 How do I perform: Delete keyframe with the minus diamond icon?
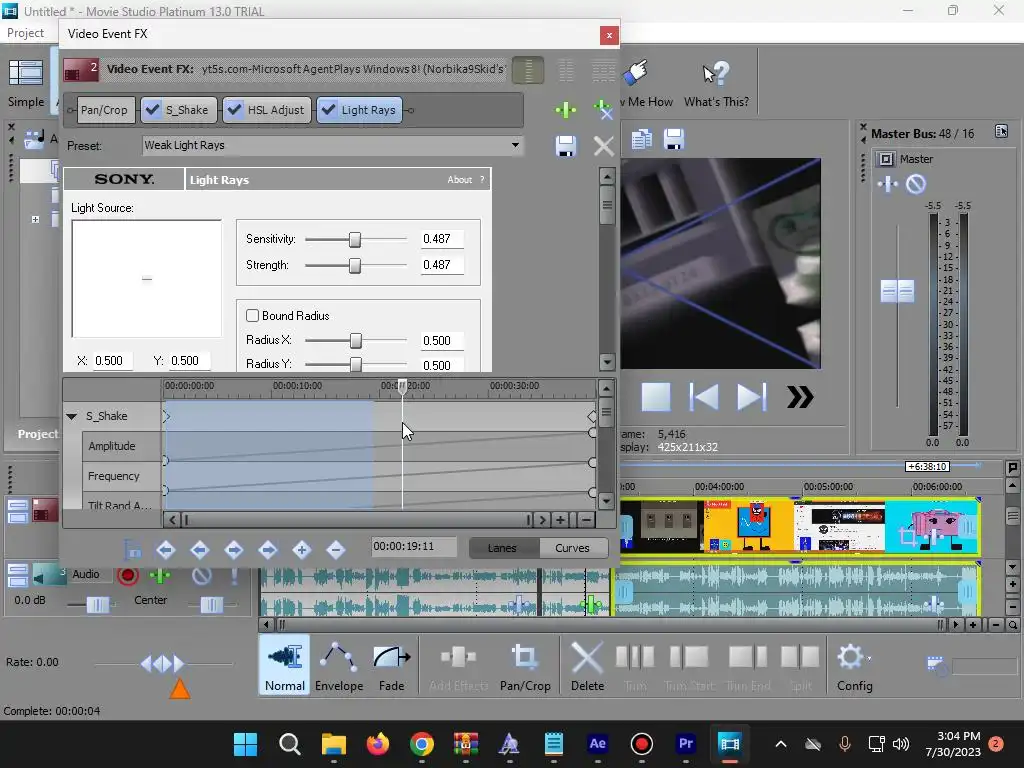point(336,550)
